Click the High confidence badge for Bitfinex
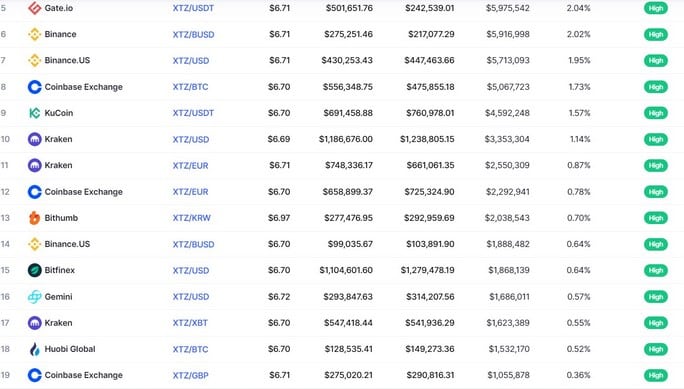The width and height of the screenshot is (684, 389). [x=656, y=270]
